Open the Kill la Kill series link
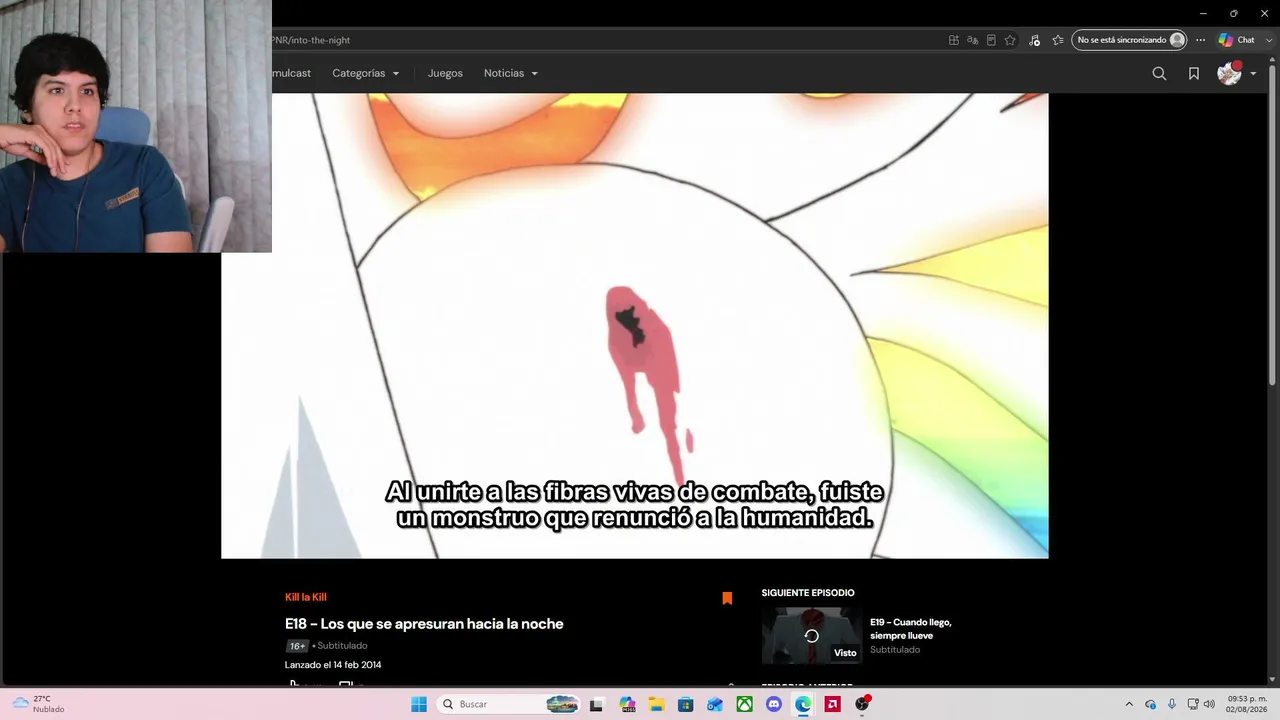The width and height of the screenshot is (1280, 720). pos(306,597)
